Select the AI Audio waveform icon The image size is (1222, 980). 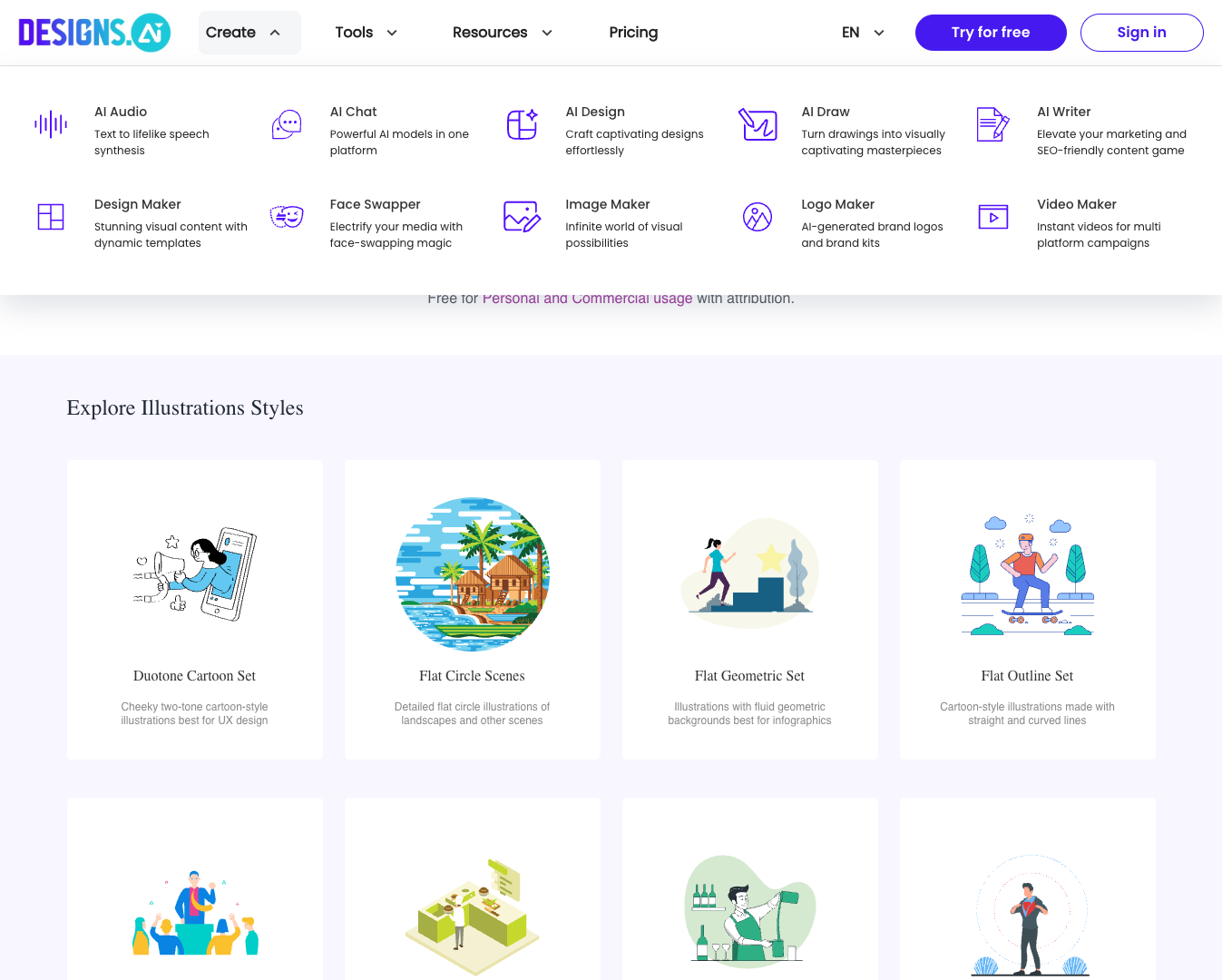click(51, 125)
